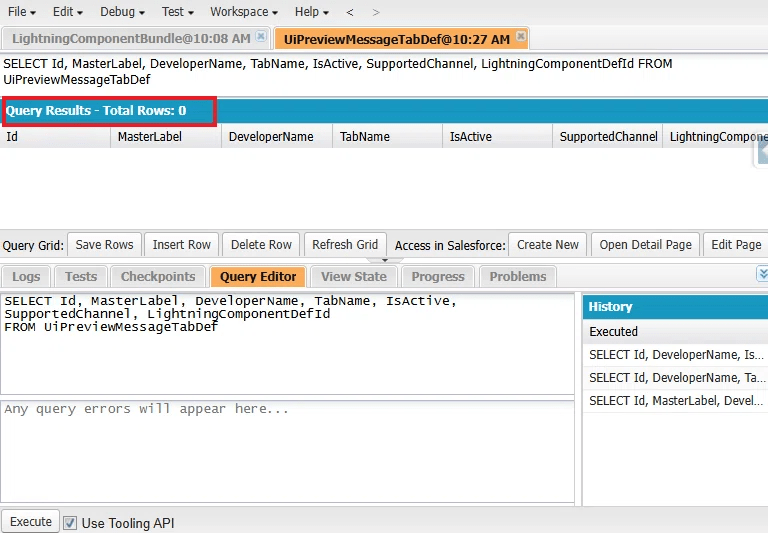Open the Edit menu
The width and height of the screenshot is (768, 533).
[68, 12]
